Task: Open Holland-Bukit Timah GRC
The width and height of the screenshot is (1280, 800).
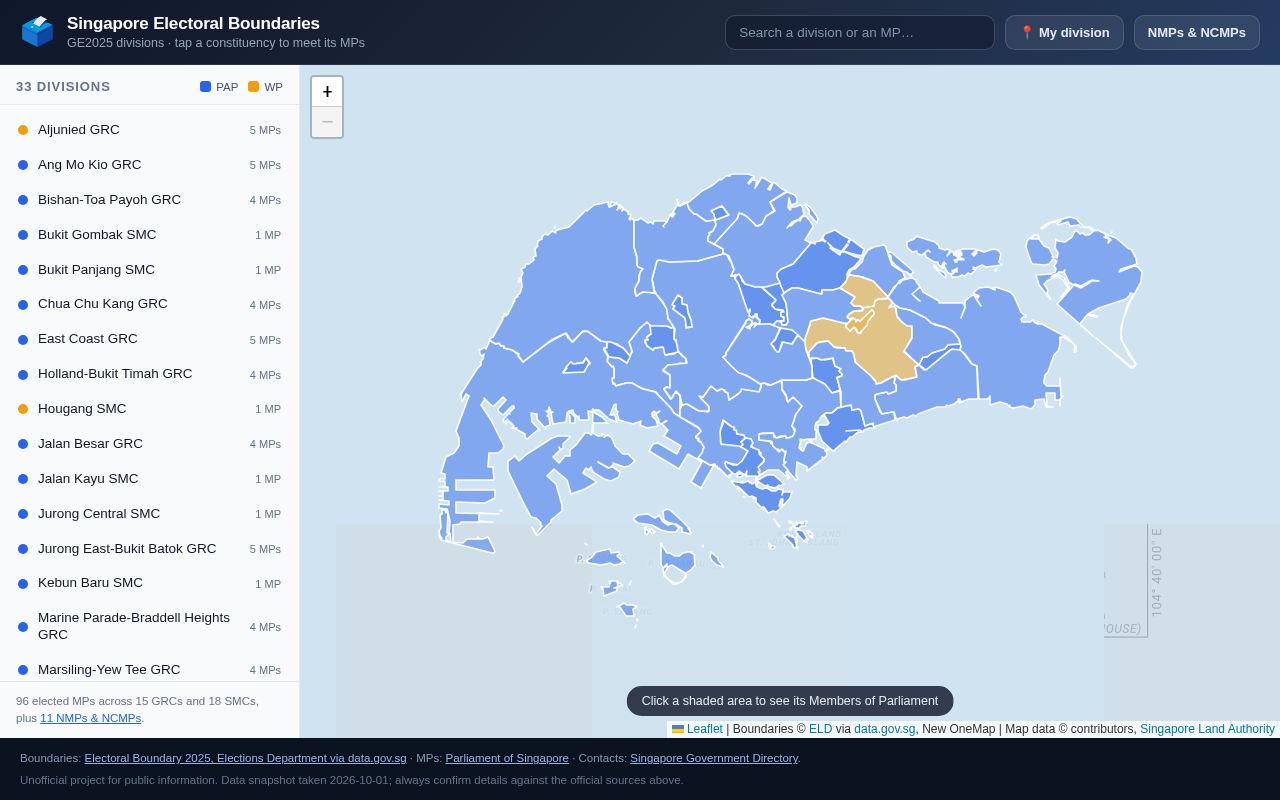Action: 150,374
